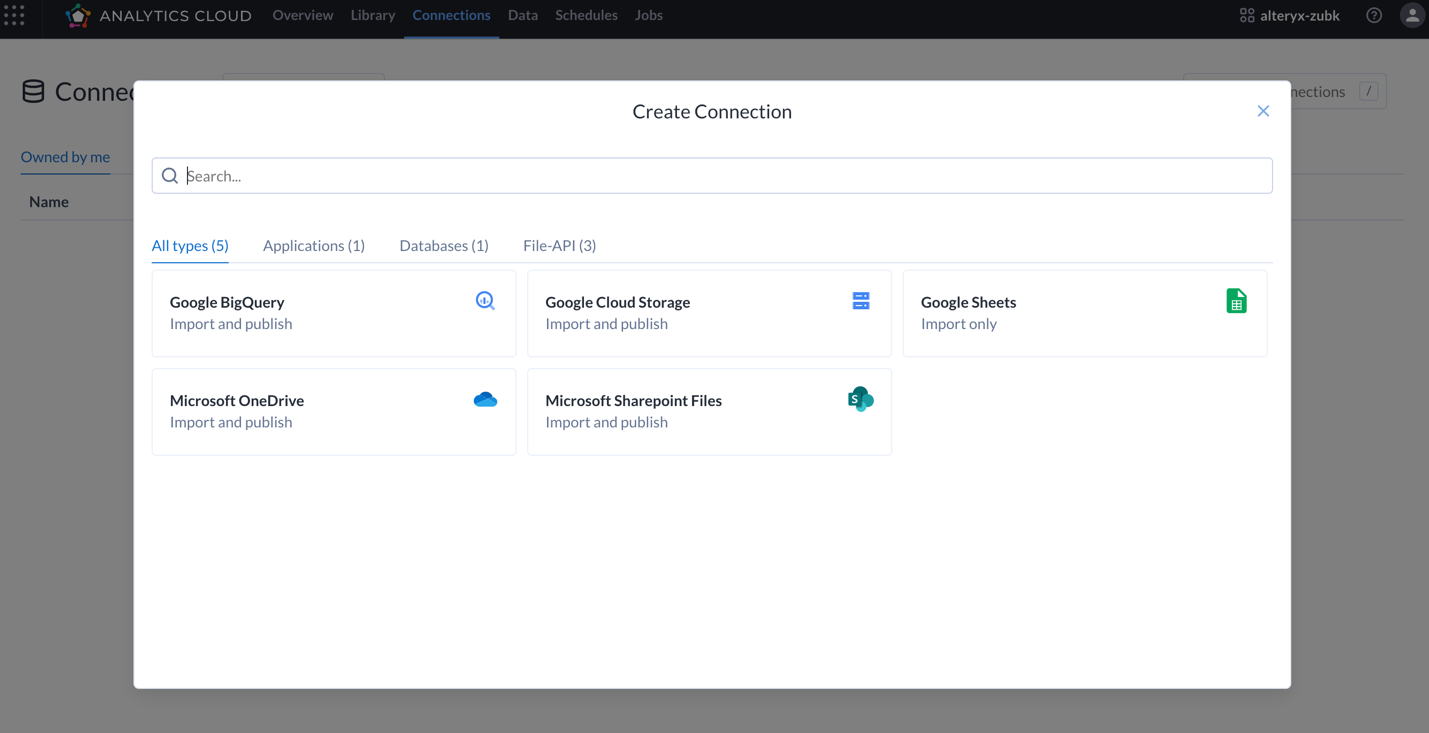Click the Alteryx logo in the top bar
The image size is (1429, 733).
(78, 15)
